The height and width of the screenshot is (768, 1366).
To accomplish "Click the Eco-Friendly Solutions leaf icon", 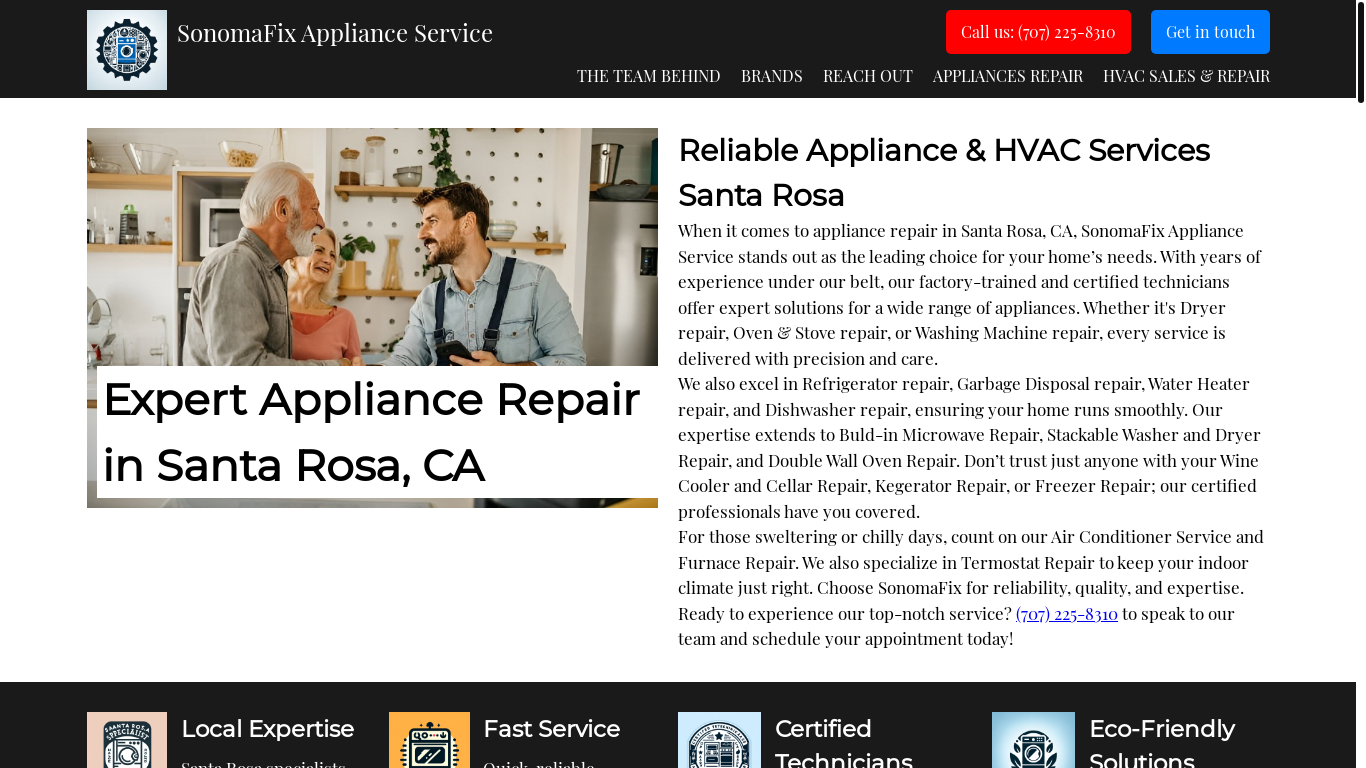I will (x=1033, y=740).
